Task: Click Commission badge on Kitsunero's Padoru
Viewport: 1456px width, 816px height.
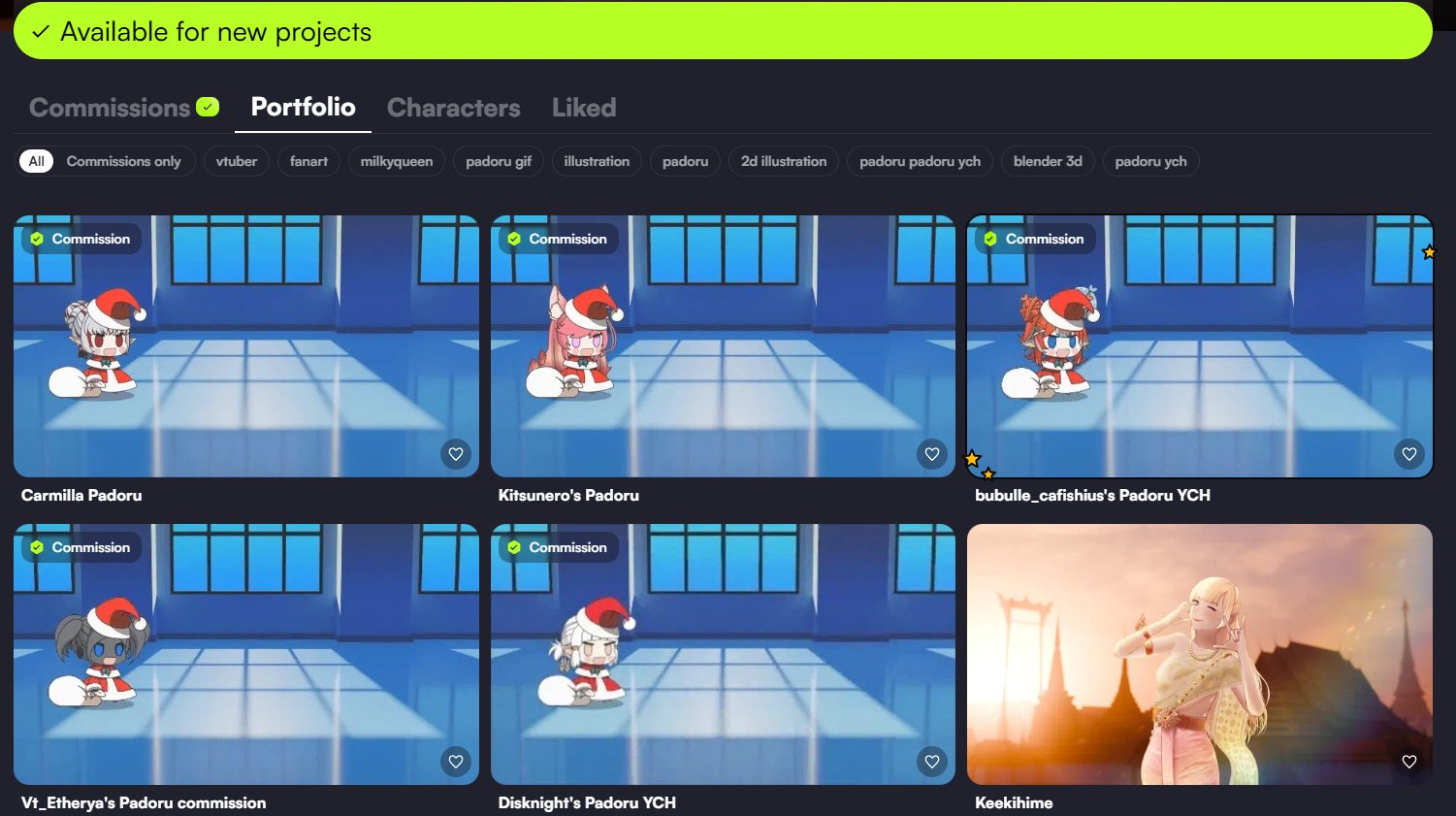Action: coord(558,239)
